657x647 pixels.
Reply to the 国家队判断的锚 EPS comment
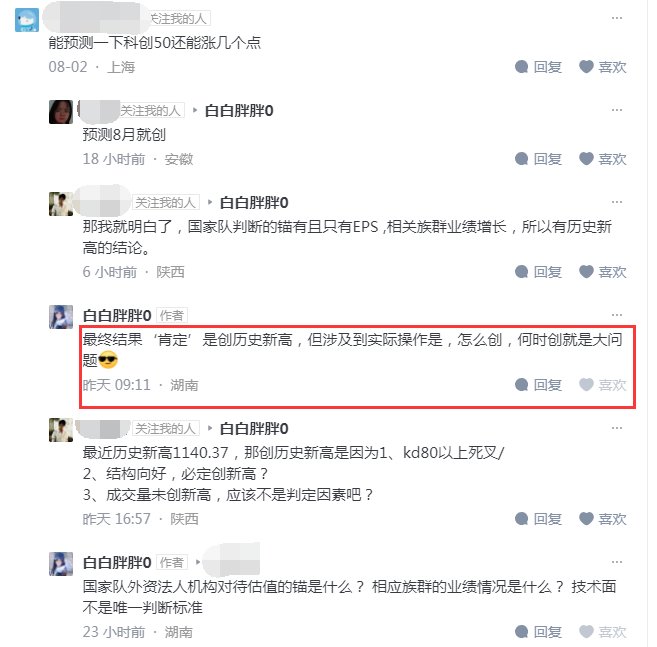point(538,272)
